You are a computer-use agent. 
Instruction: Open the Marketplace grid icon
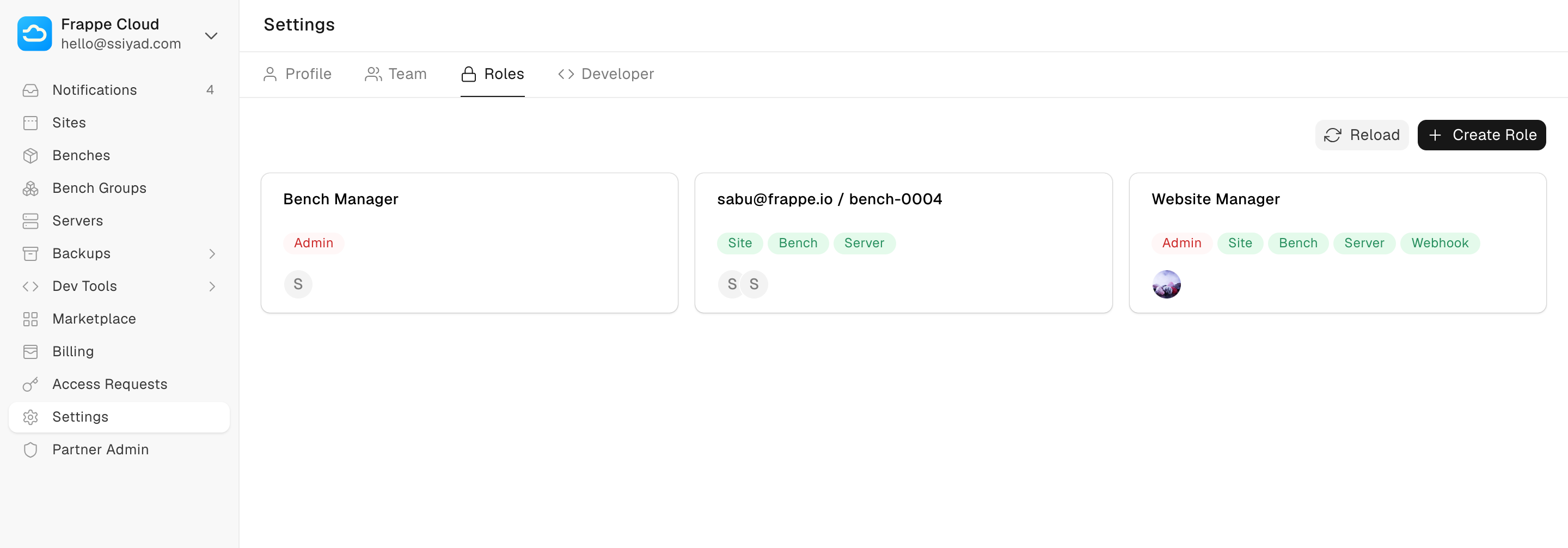pos(30,319)
